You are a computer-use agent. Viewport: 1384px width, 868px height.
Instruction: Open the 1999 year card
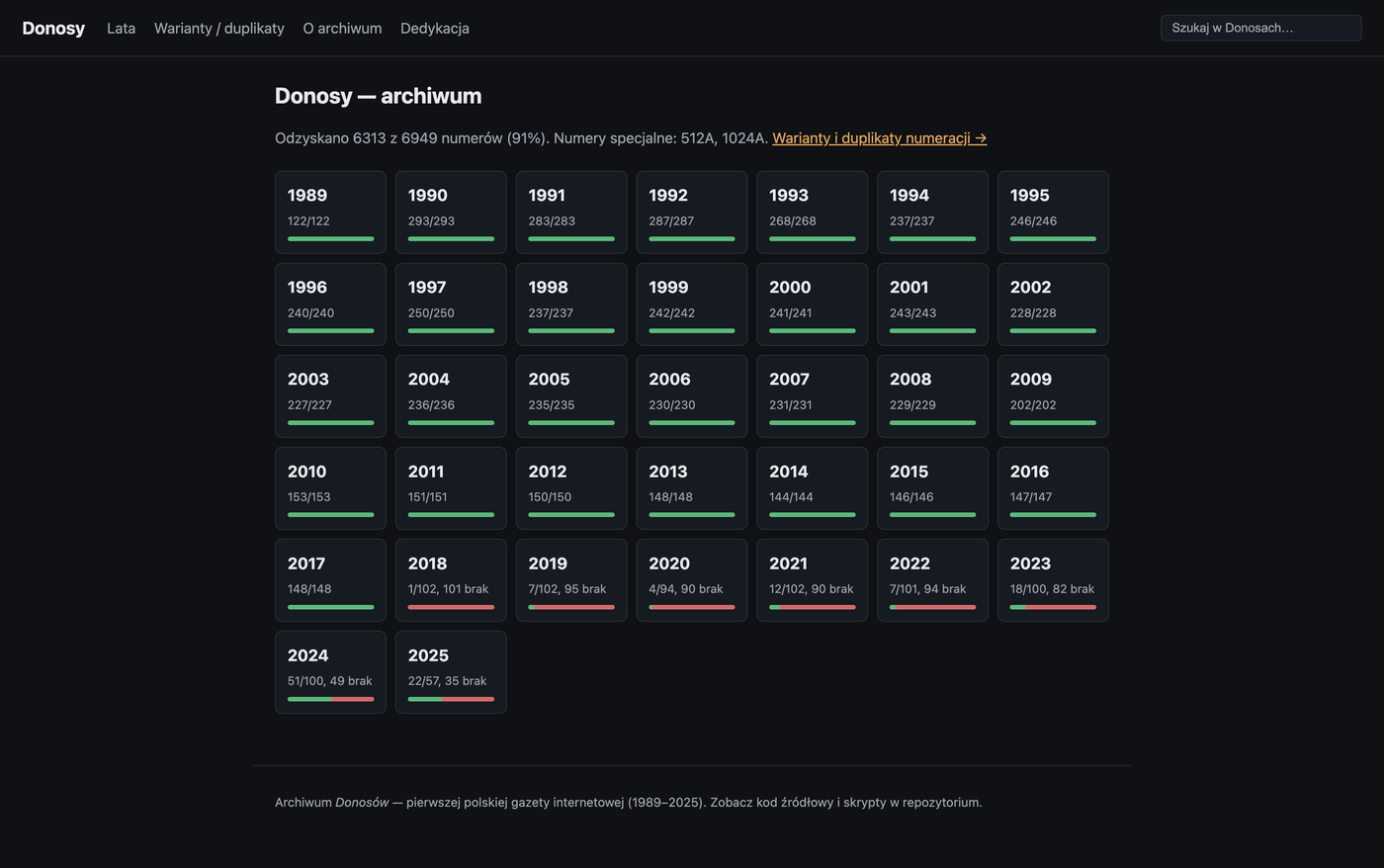tap(692, 304)
